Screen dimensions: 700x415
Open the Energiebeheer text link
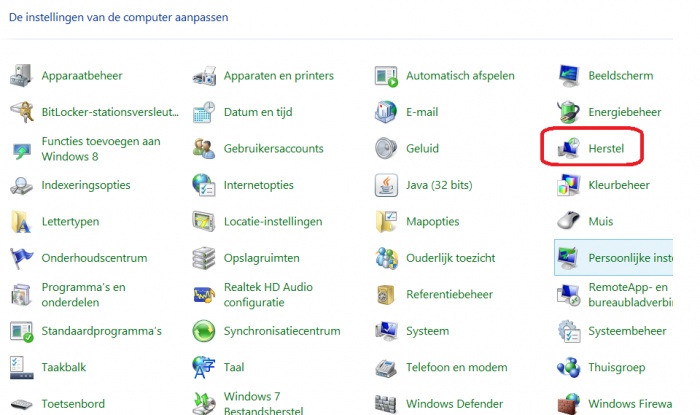click(625, 112)
